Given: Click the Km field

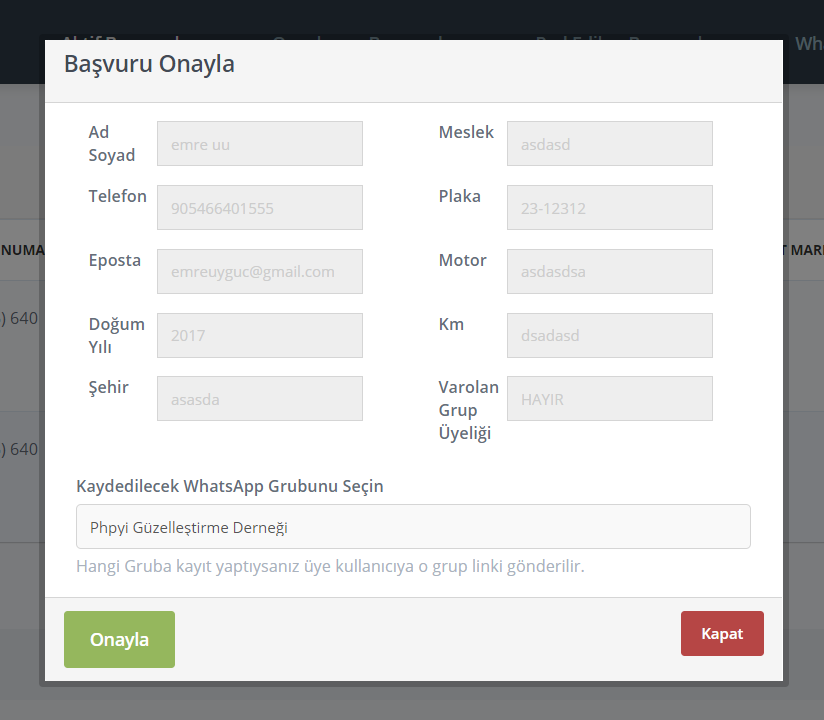Looking at the screenshot, I should click(610, 335).
